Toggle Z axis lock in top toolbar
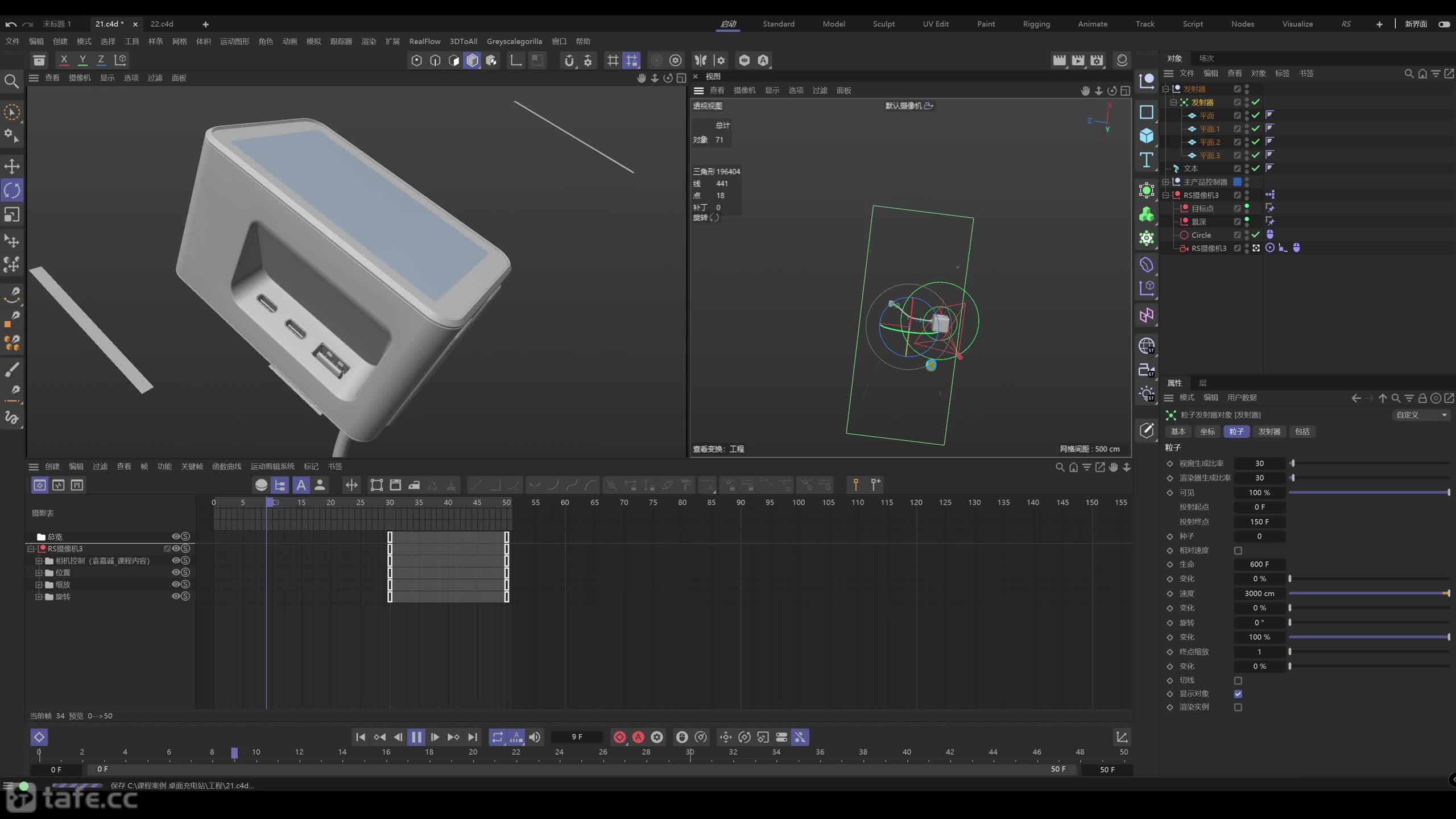 coord(101,60)
